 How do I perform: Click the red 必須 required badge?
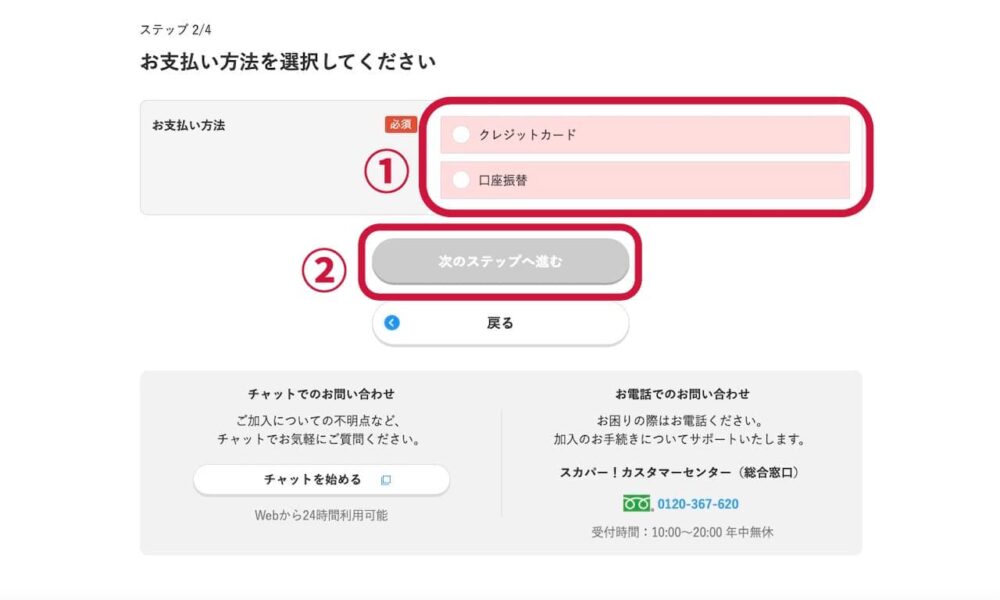pyautogui.click(x=401, y=124)
